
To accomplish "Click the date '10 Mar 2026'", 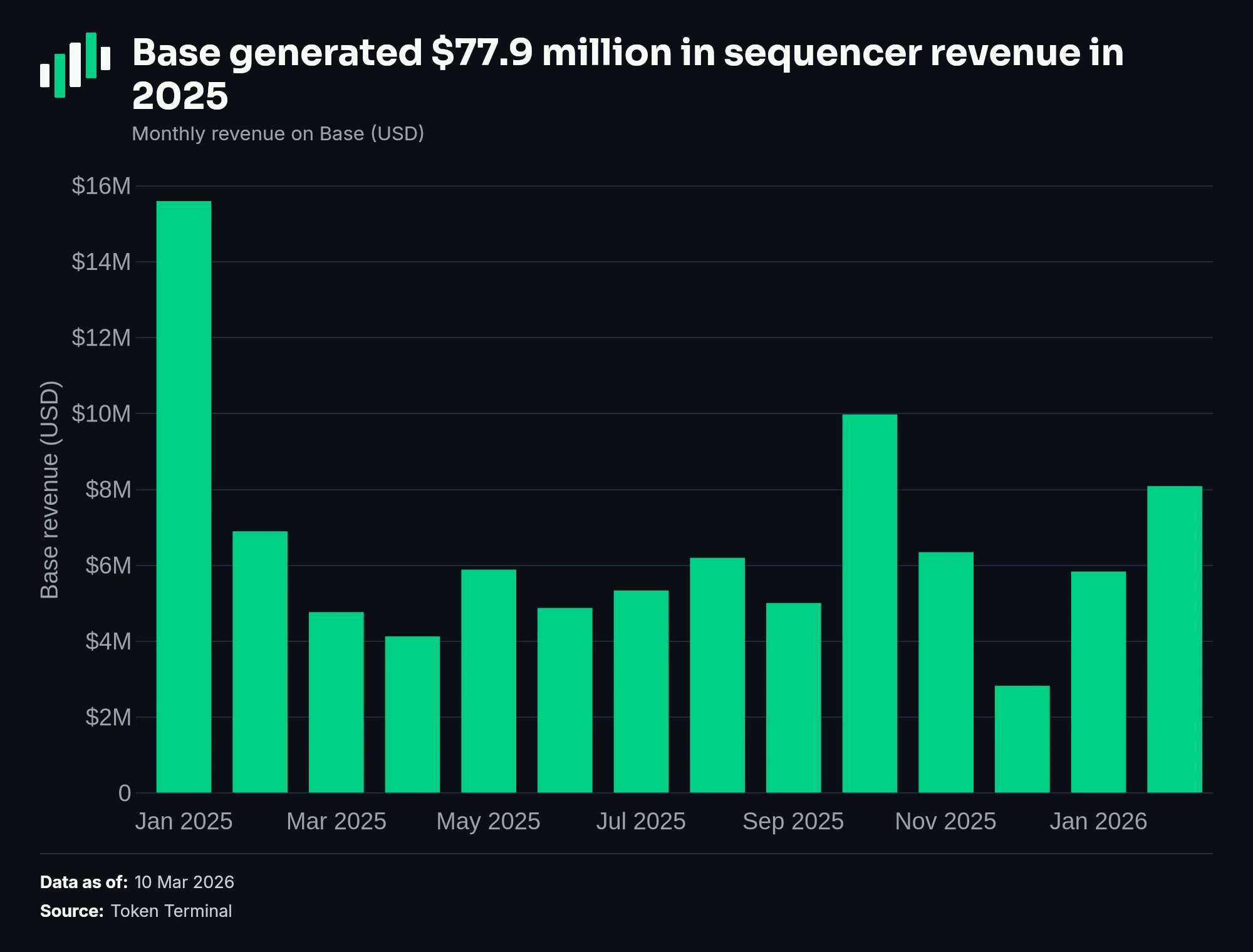I will click(184, 882).
